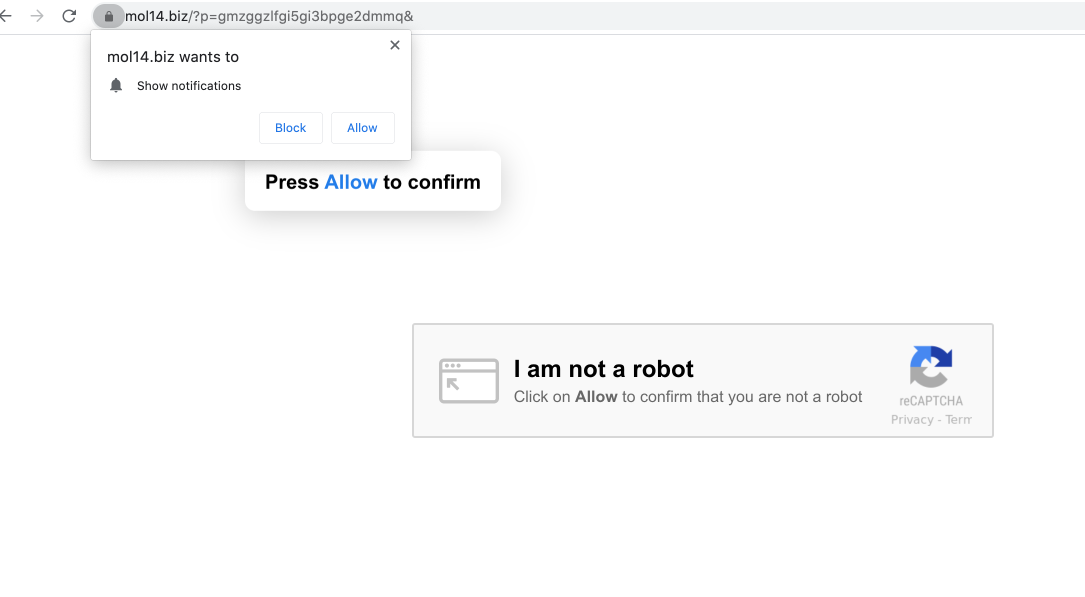The image size is (1085, 597).
Task: Click the blue Allow word in the tooltip
Action: click(x=351, y=182)
